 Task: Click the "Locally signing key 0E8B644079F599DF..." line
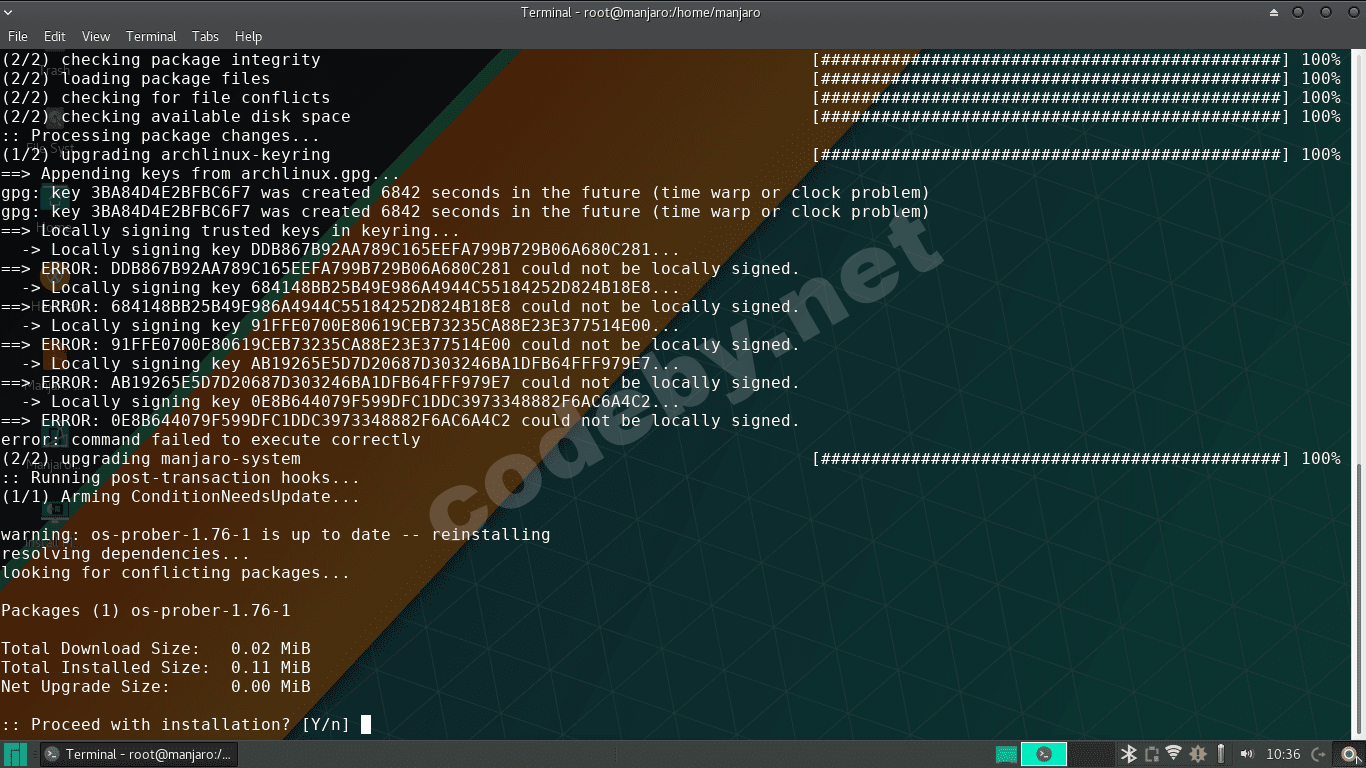coord(351,401)
